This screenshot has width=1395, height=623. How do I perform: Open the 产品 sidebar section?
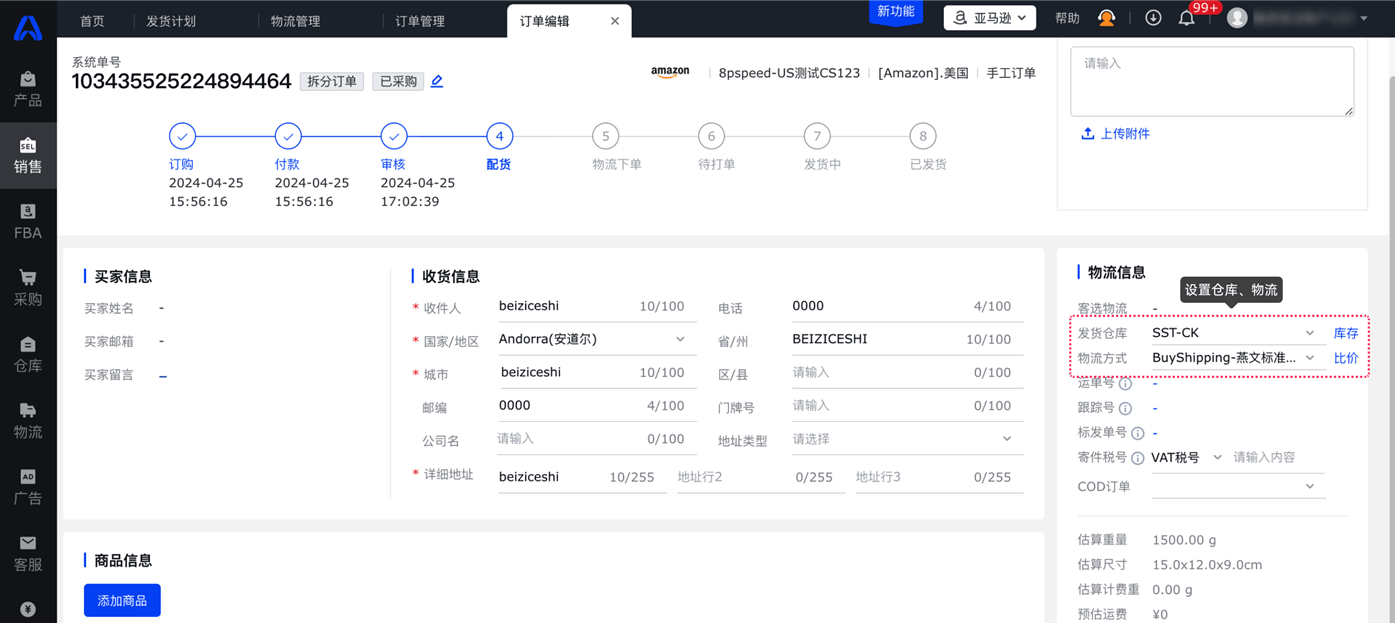28,88
